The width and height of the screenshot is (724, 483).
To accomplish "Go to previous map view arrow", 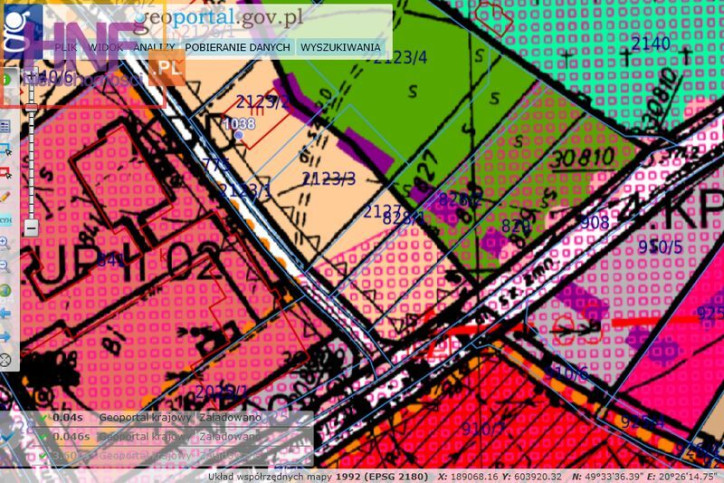I will (6, 314).
